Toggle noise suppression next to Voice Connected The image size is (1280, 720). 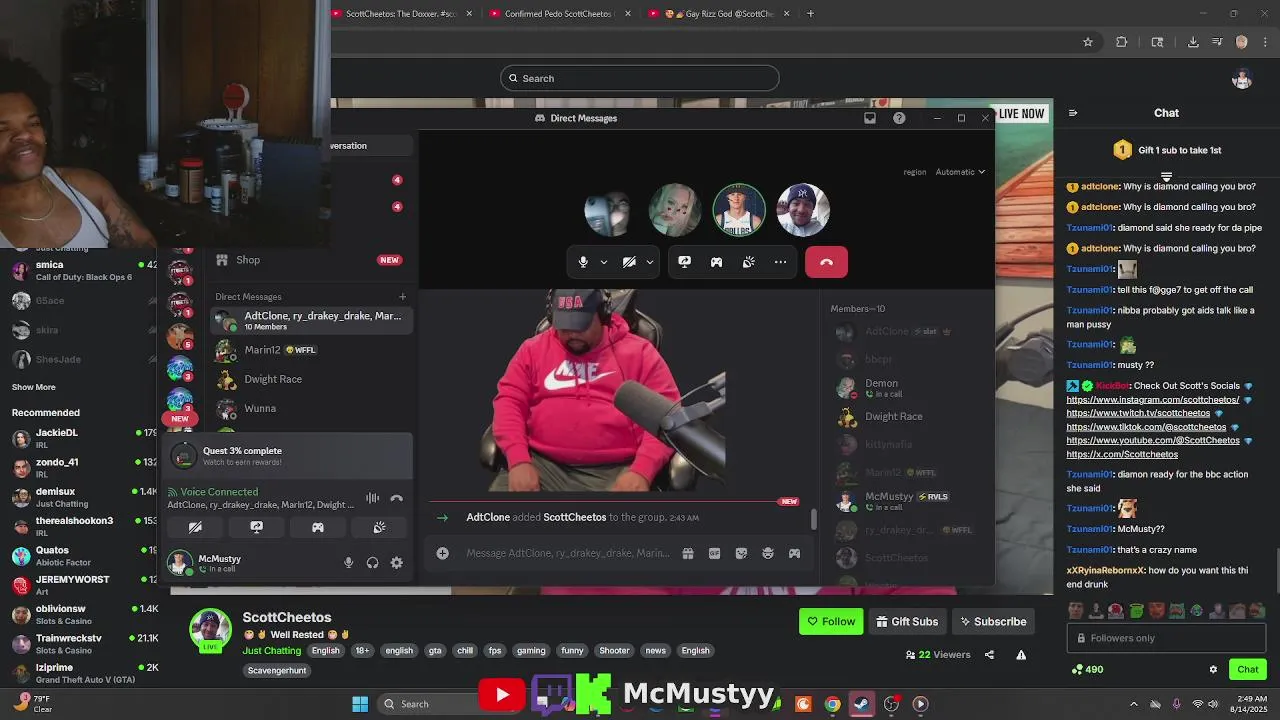click(372, 498)
